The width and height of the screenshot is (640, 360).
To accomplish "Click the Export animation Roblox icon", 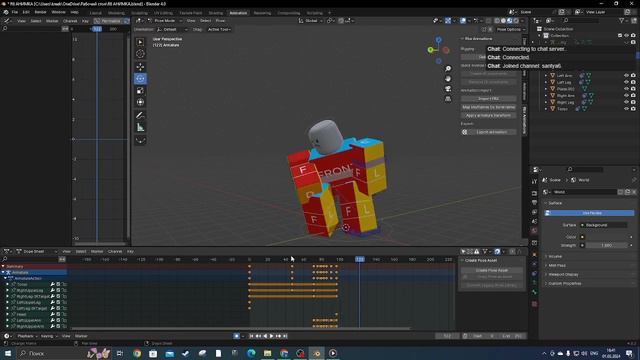I will tap(464, 132).
